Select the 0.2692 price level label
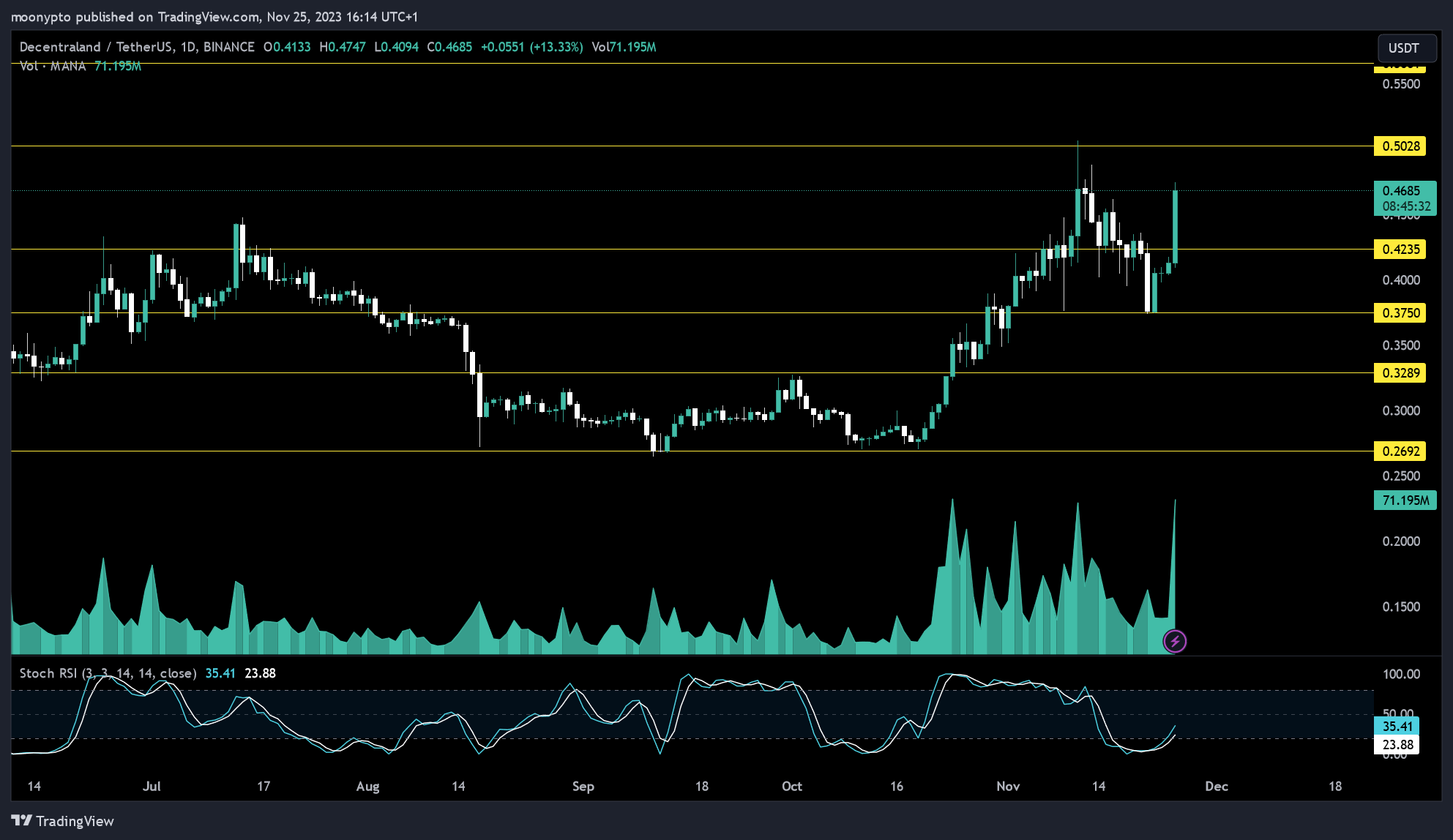This screenshot has width=1453, height=840. point(1400,451)
